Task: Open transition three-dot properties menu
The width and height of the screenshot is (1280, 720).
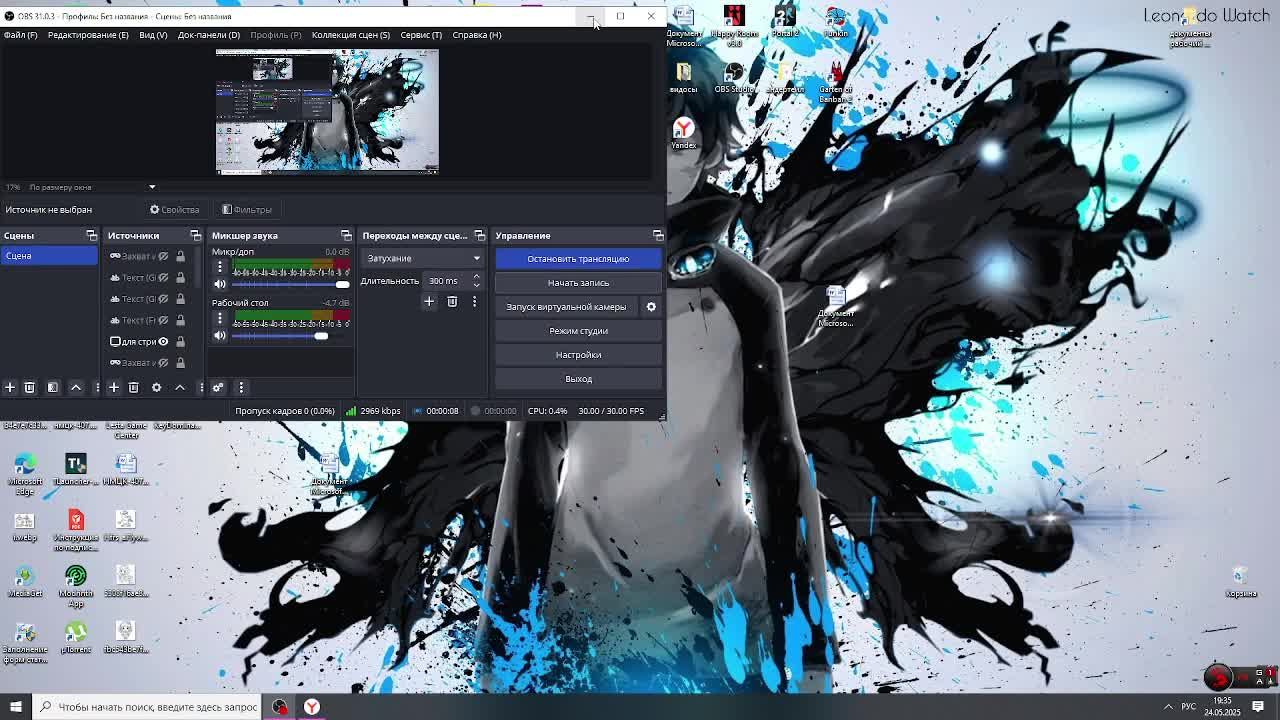Action: coord(475,301)
